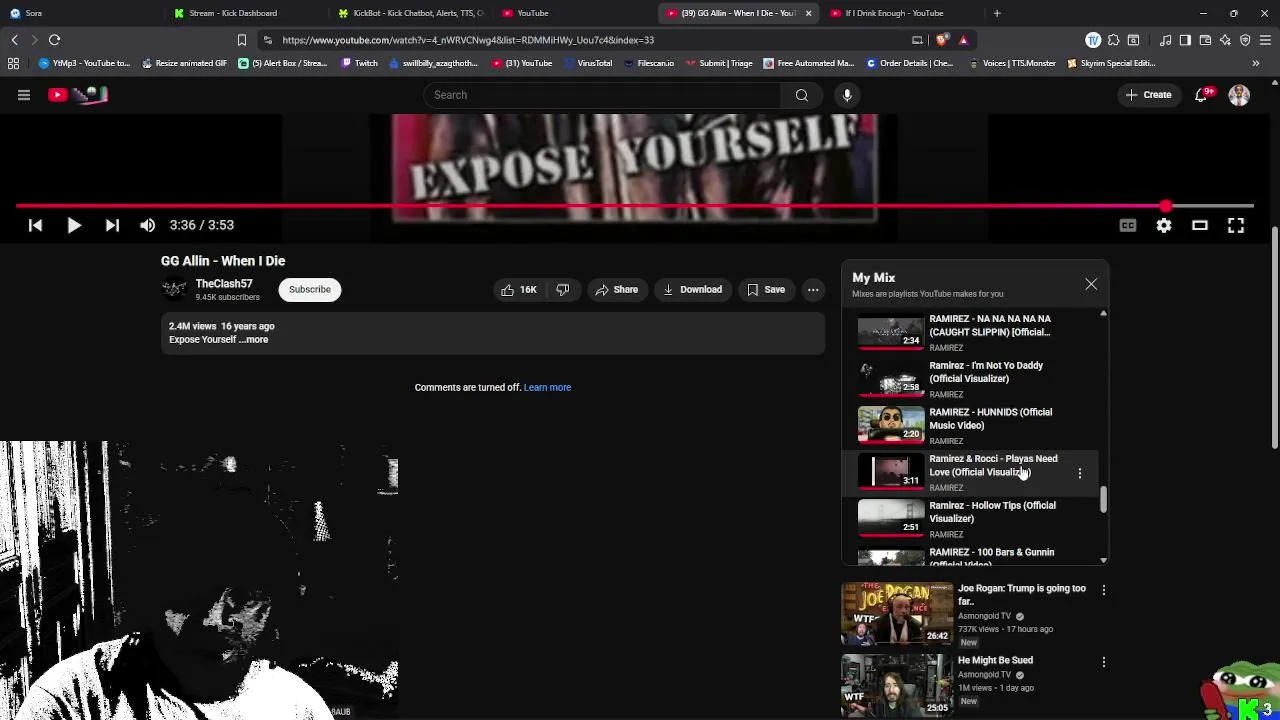Open options for He Might Be Sued video
This screenshot has height=720, width=1280.
click(1104, 662)
